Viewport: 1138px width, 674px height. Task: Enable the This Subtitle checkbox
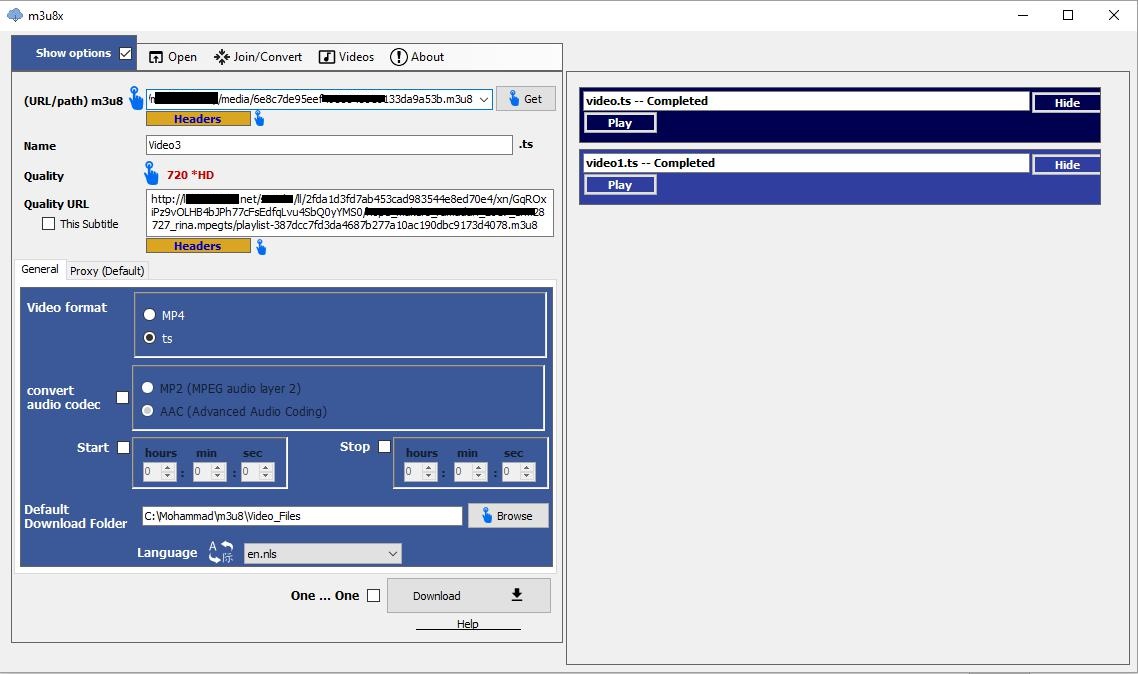49,223
